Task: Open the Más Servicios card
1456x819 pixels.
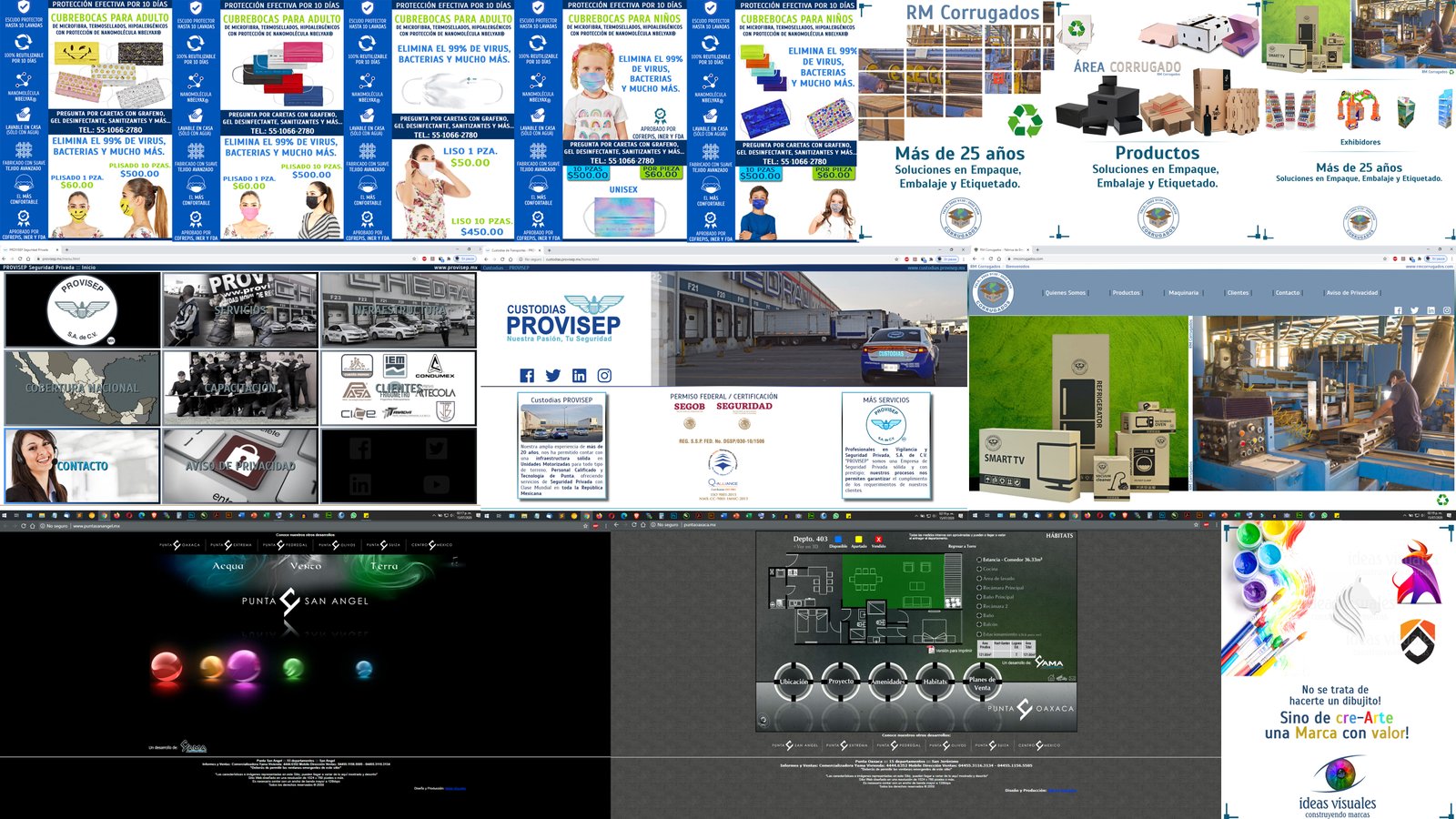Action: pyautogui.click(x=886, y=445)
